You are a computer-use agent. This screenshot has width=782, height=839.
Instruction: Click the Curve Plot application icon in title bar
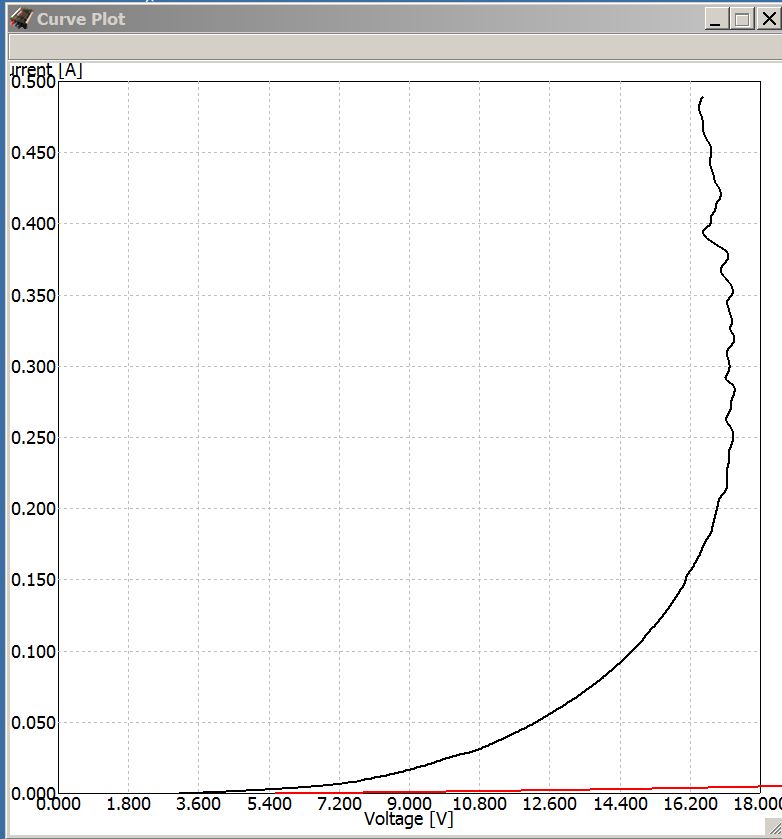click(x=20, y=18)
